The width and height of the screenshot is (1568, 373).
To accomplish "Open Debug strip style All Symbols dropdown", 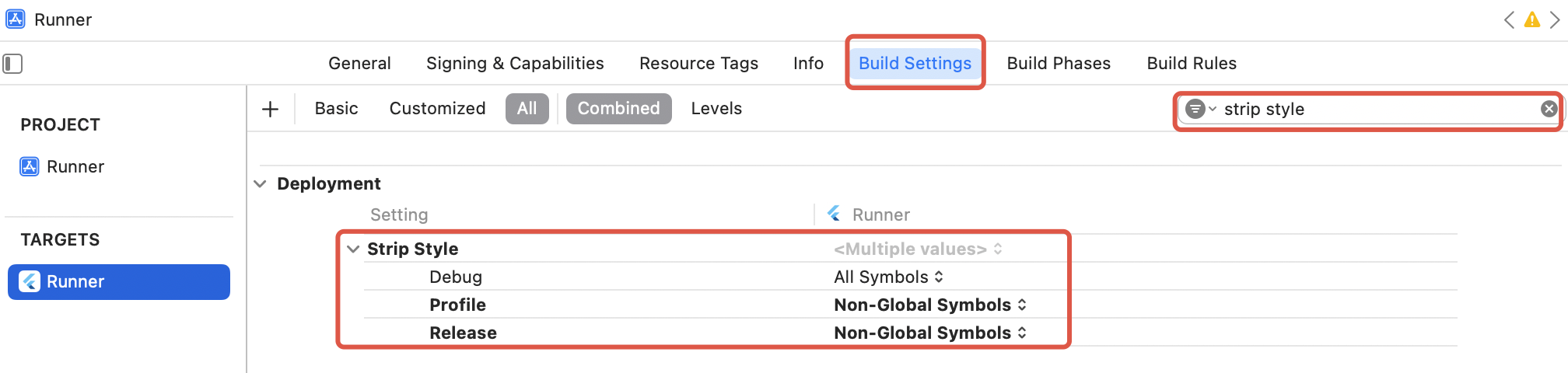I will pyautogui.click(x=888, y=277).
